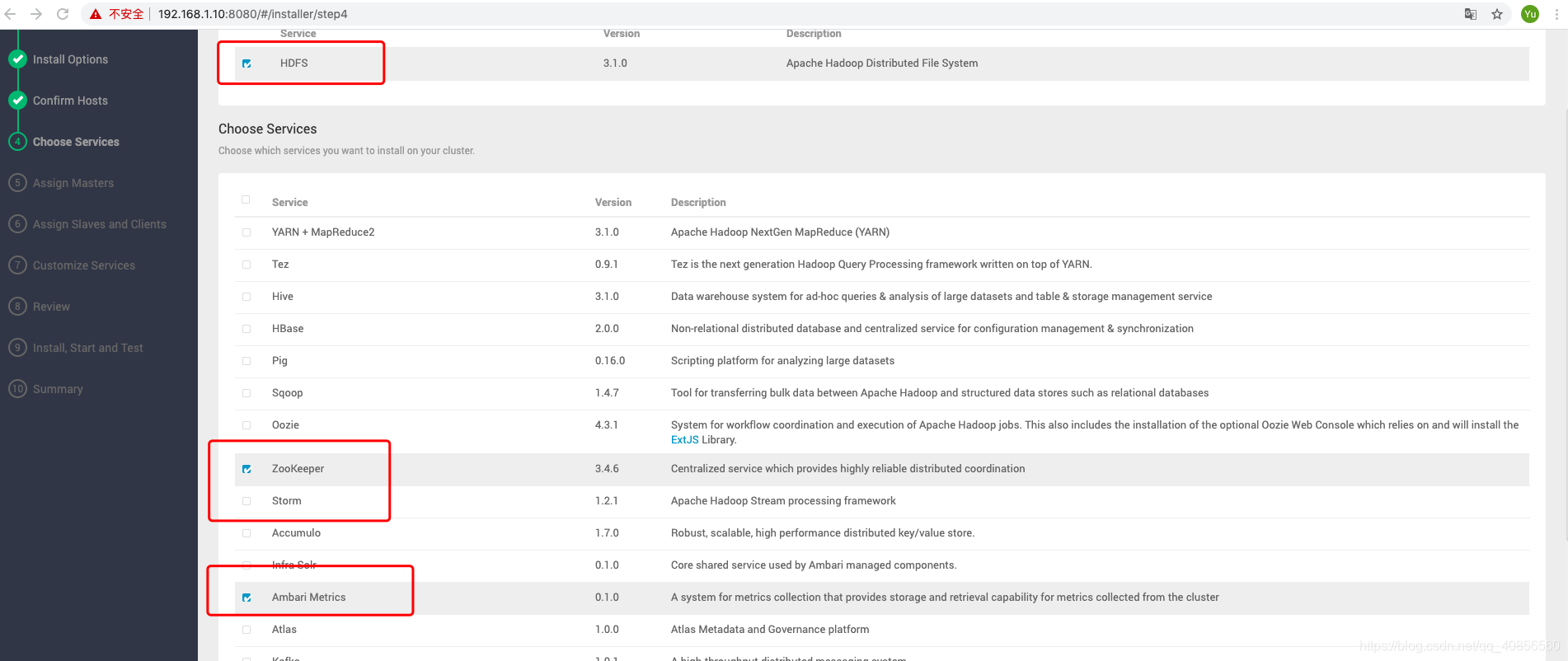Click the step 9 circle icon

point(17,348)
